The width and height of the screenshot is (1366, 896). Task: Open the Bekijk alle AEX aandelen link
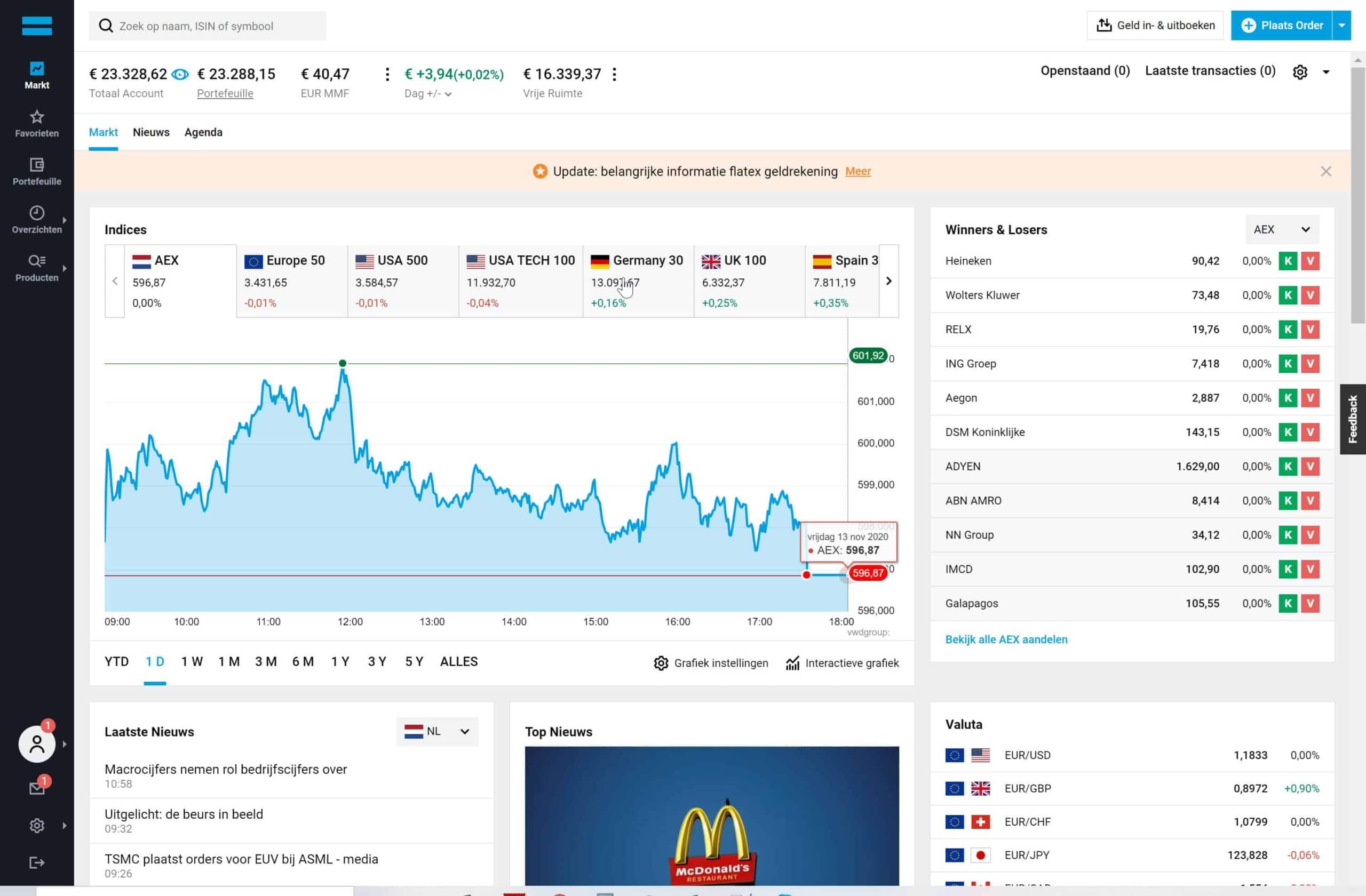(1006, 639)
